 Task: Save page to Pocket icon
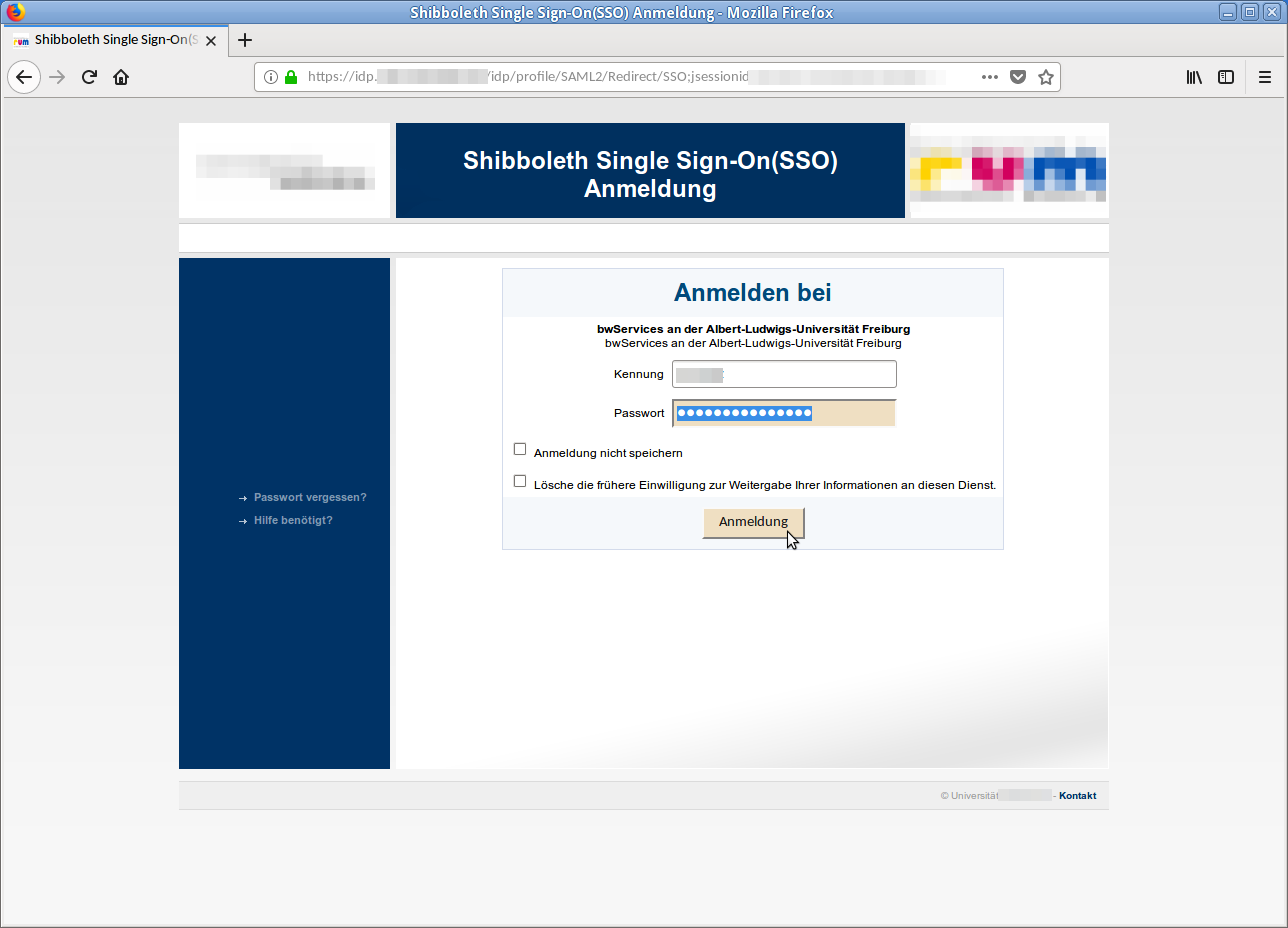click(x=1018, y=77)
